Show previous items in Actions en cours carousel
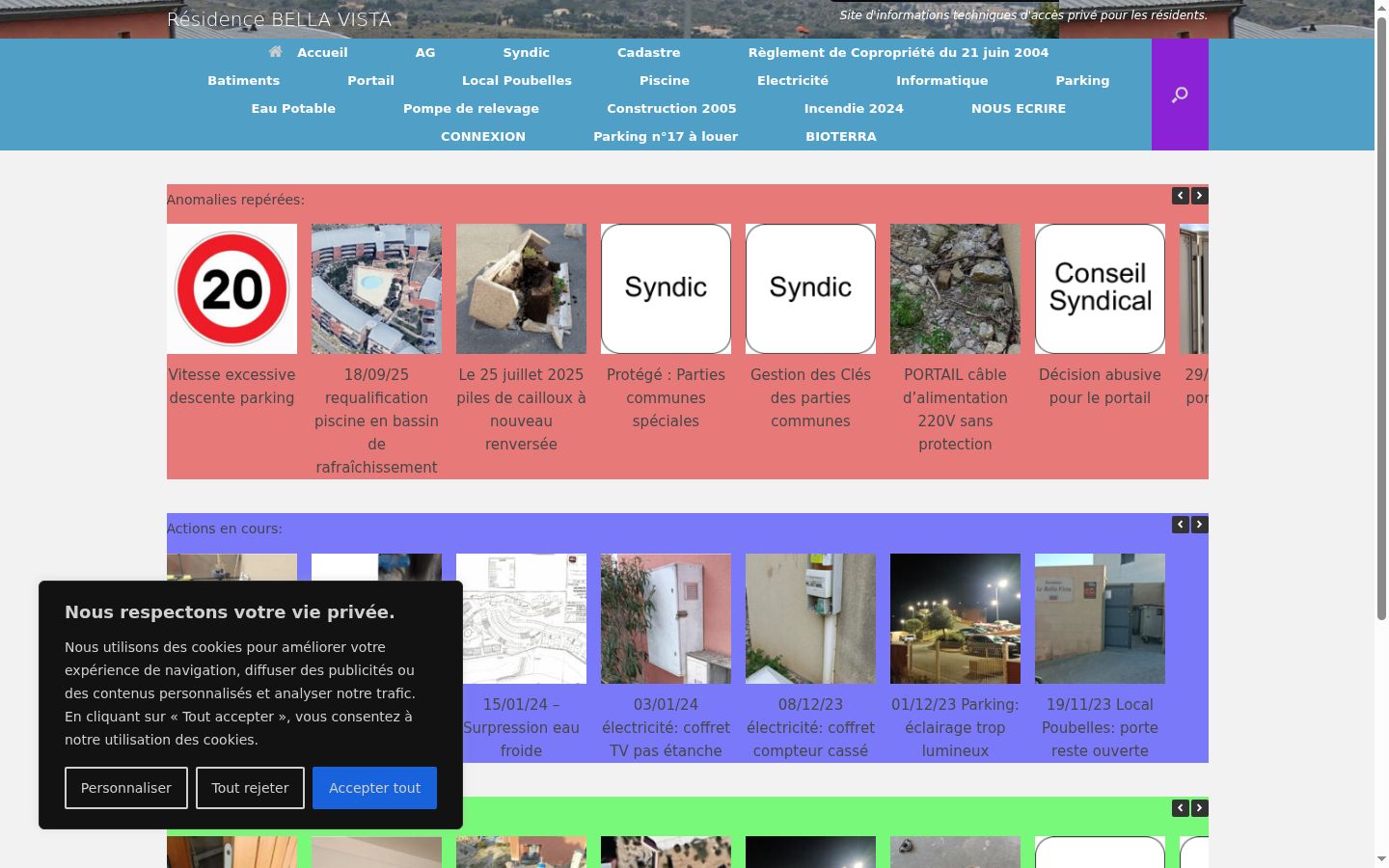Viewport: 1389px width, 868px height. click(x=1181, y=525)
